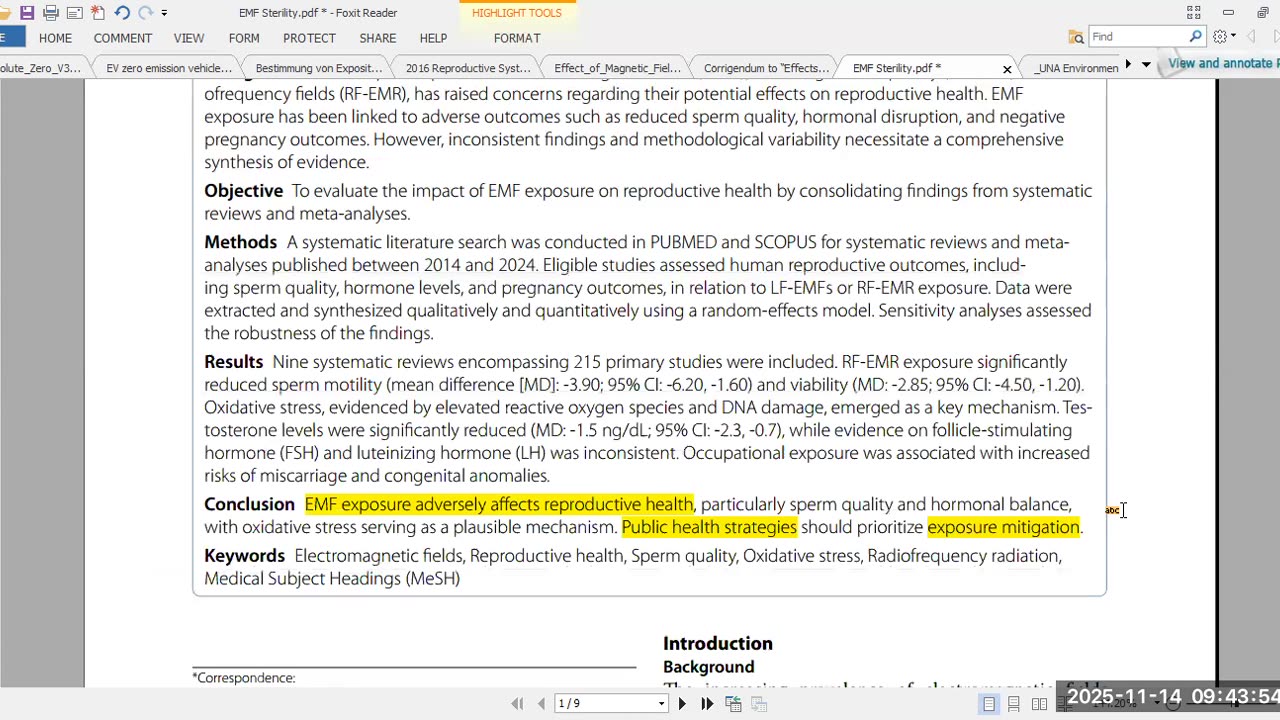Click the Print icon in the quick access toolbar

51,13
